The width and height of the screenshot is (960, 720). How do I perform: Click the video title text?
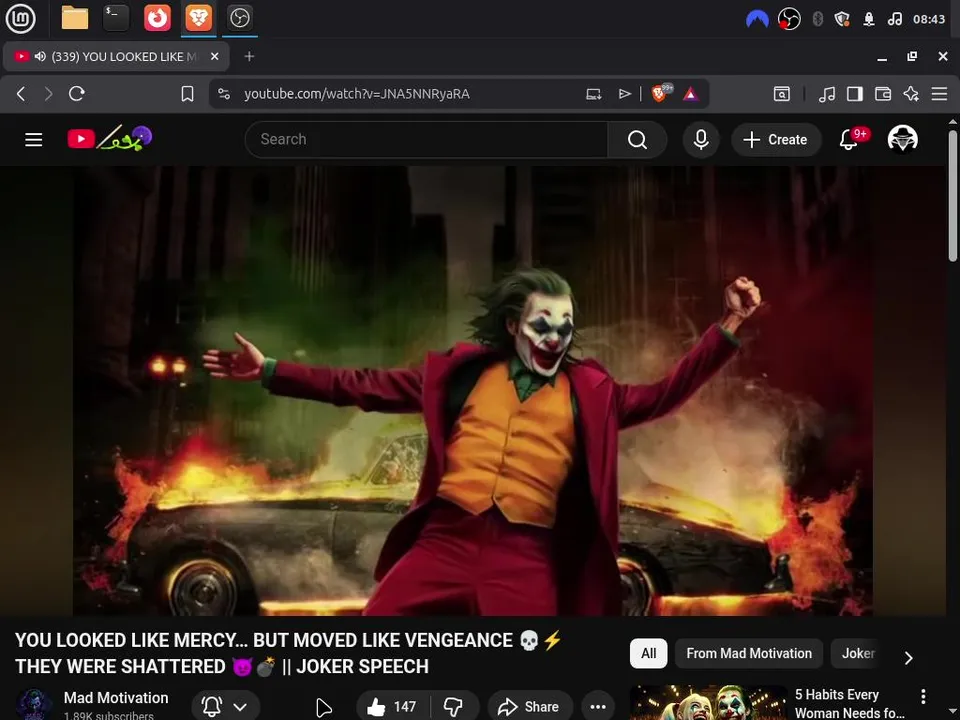pyautogui.click(x=288, y=653)
